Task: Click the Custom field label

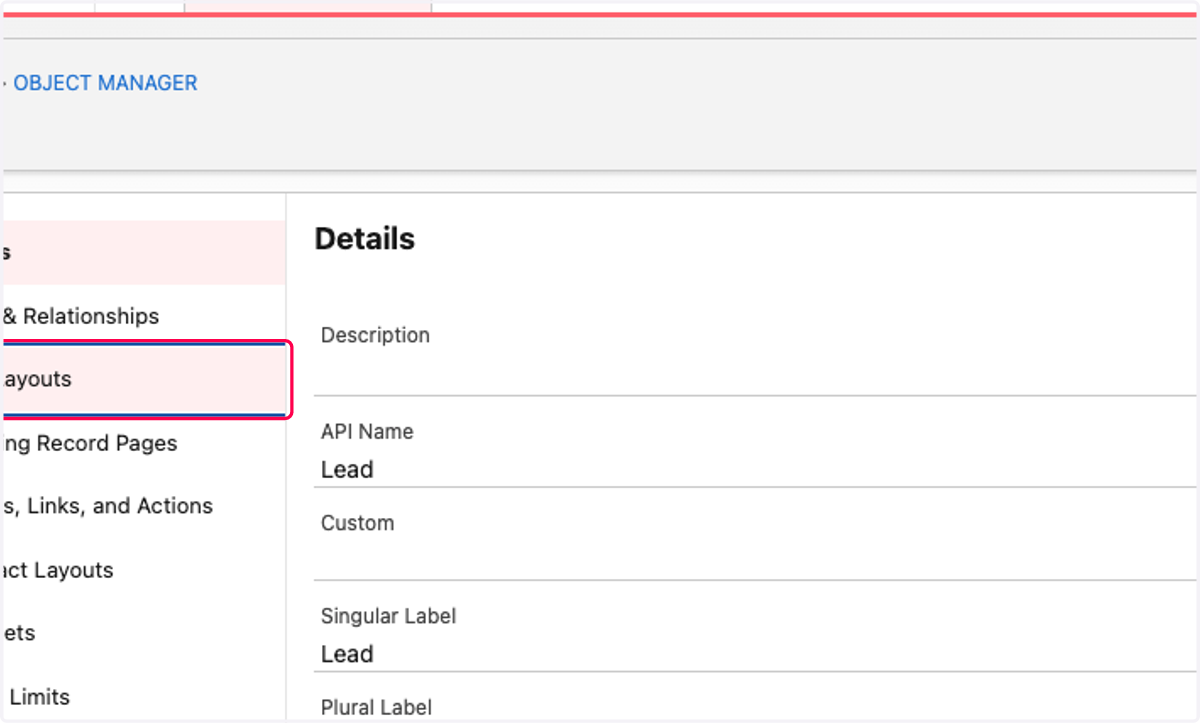Action: coord(357,523)
